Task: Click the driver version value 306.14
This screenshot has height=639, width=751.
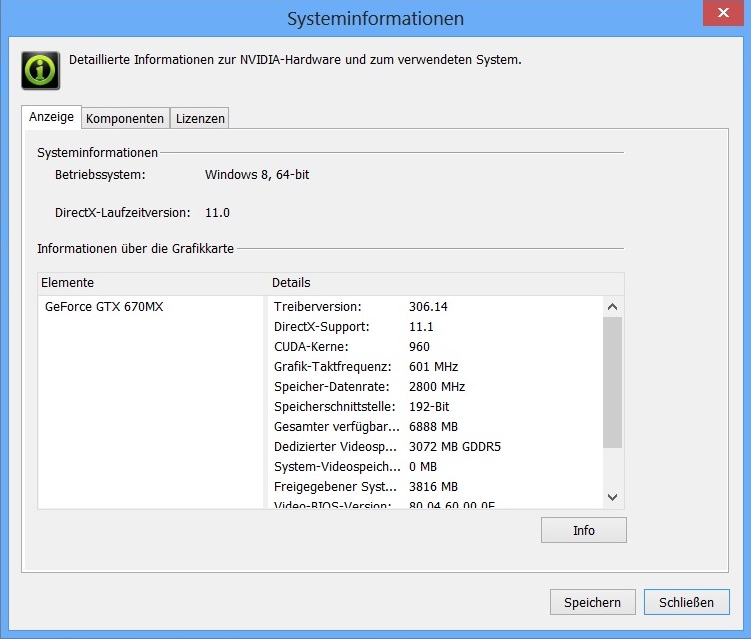Action: pos(428,307)
